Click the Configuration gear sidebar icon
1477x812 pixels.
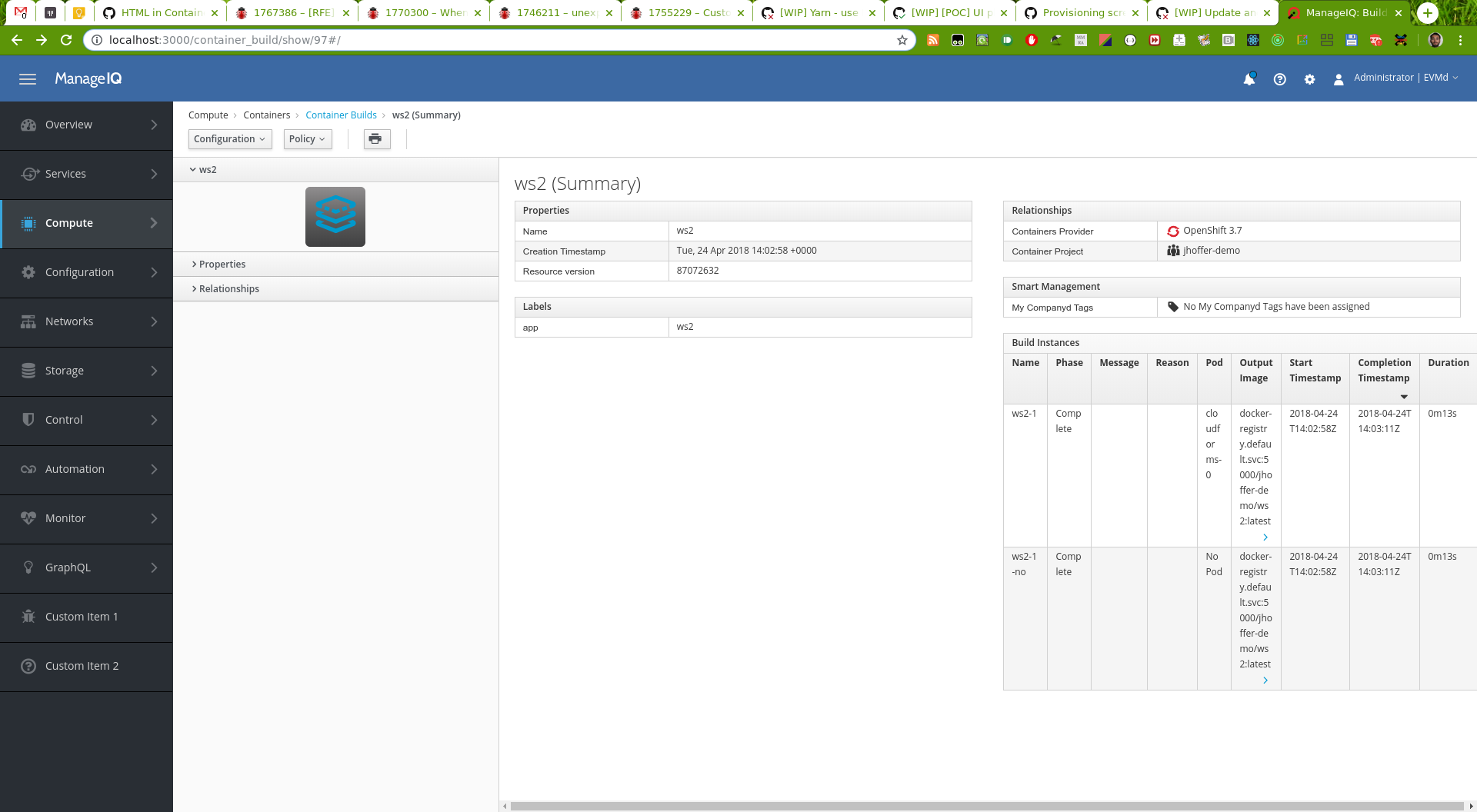(28, 272)
